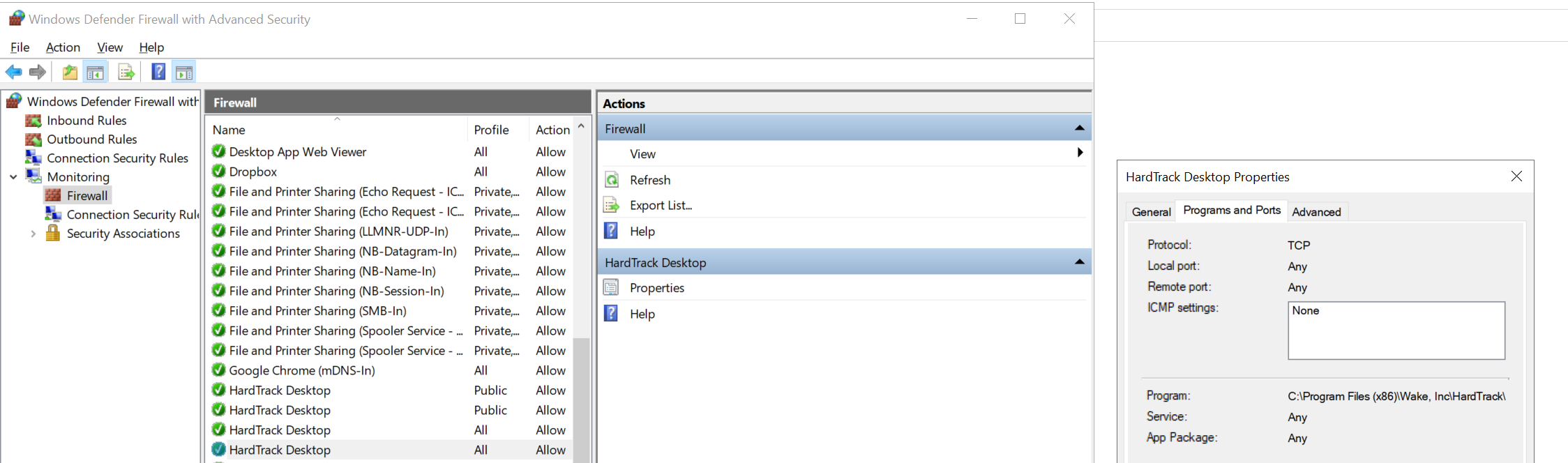Click the root Windows Defender Firewall tree icon

(14, 101)
